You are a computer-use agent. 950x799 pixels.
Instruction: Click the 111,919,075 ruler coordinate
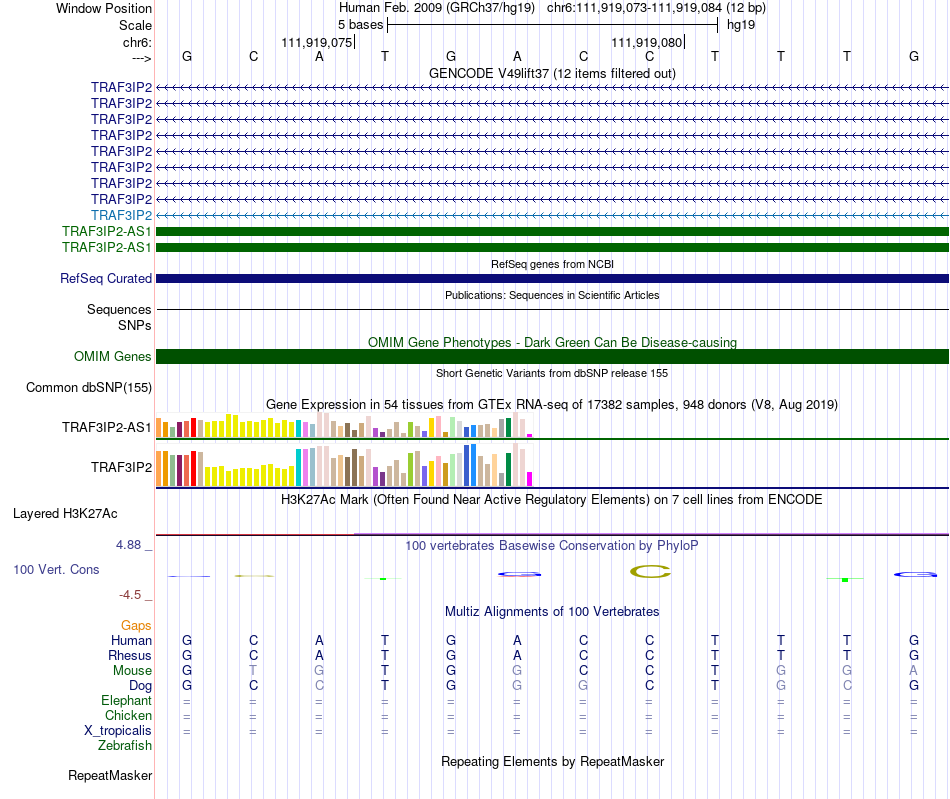point(316,42)
